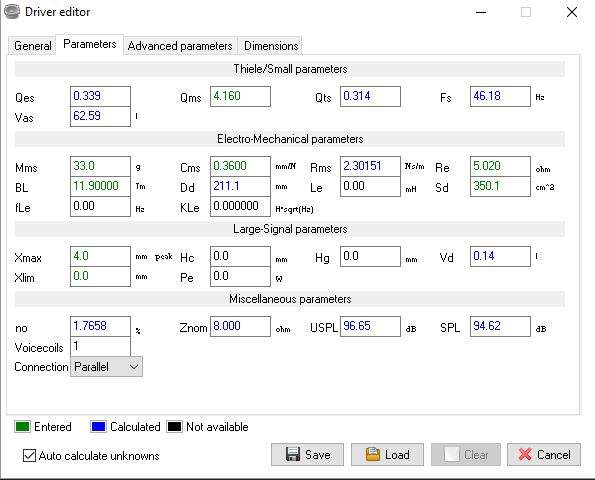Click the speaker icon in title bar
The height and width of the screenshot is (480, 595).
click(x=12, y=11)
